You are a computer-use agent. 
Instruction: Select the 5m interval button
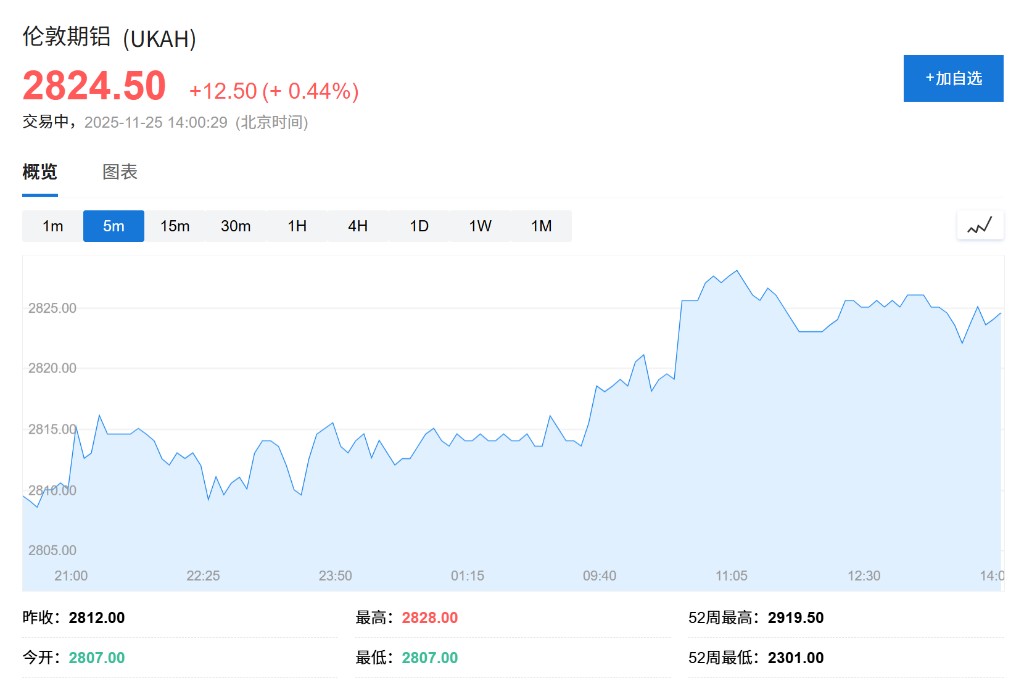click(114, 226)
